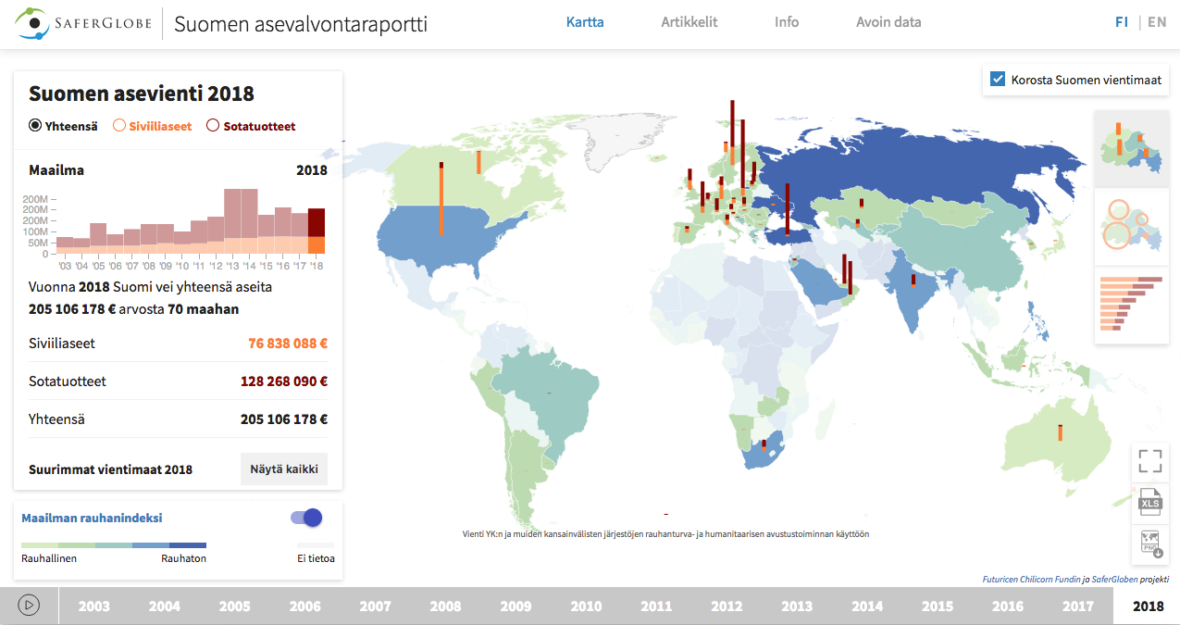Select year 2008 on timeline
This screenshot has width=1180, height=625.
coord(446,606)
